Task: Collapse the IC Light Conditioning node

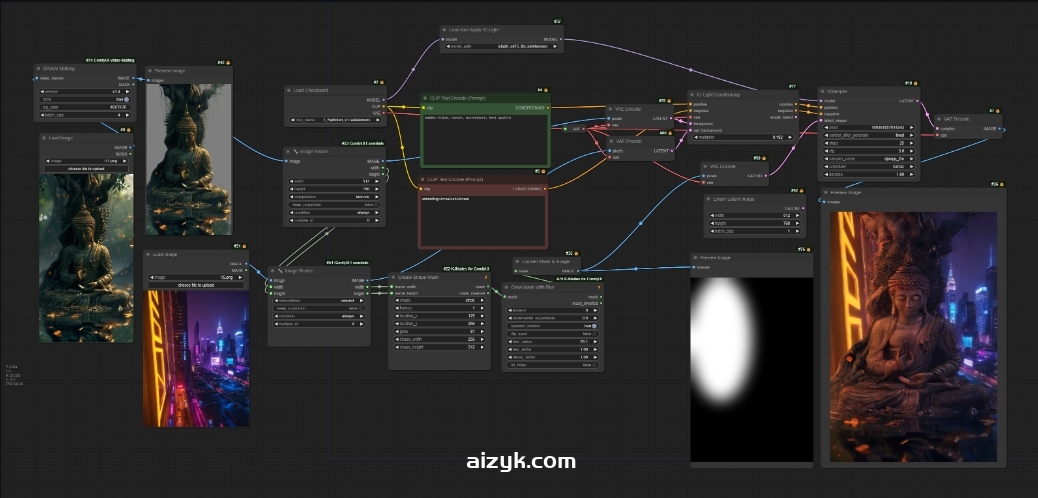Action: 693,94
